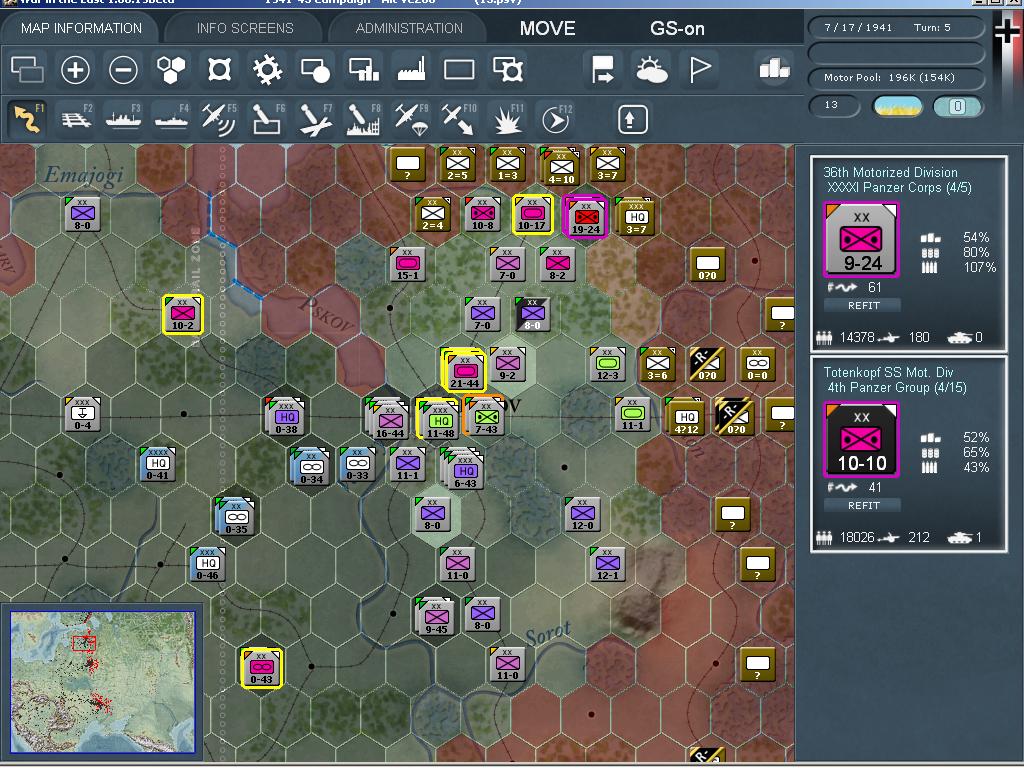Click the 10-10 unit counter in panel
This screenshot has height=768, width=1024.
(861, 439)
